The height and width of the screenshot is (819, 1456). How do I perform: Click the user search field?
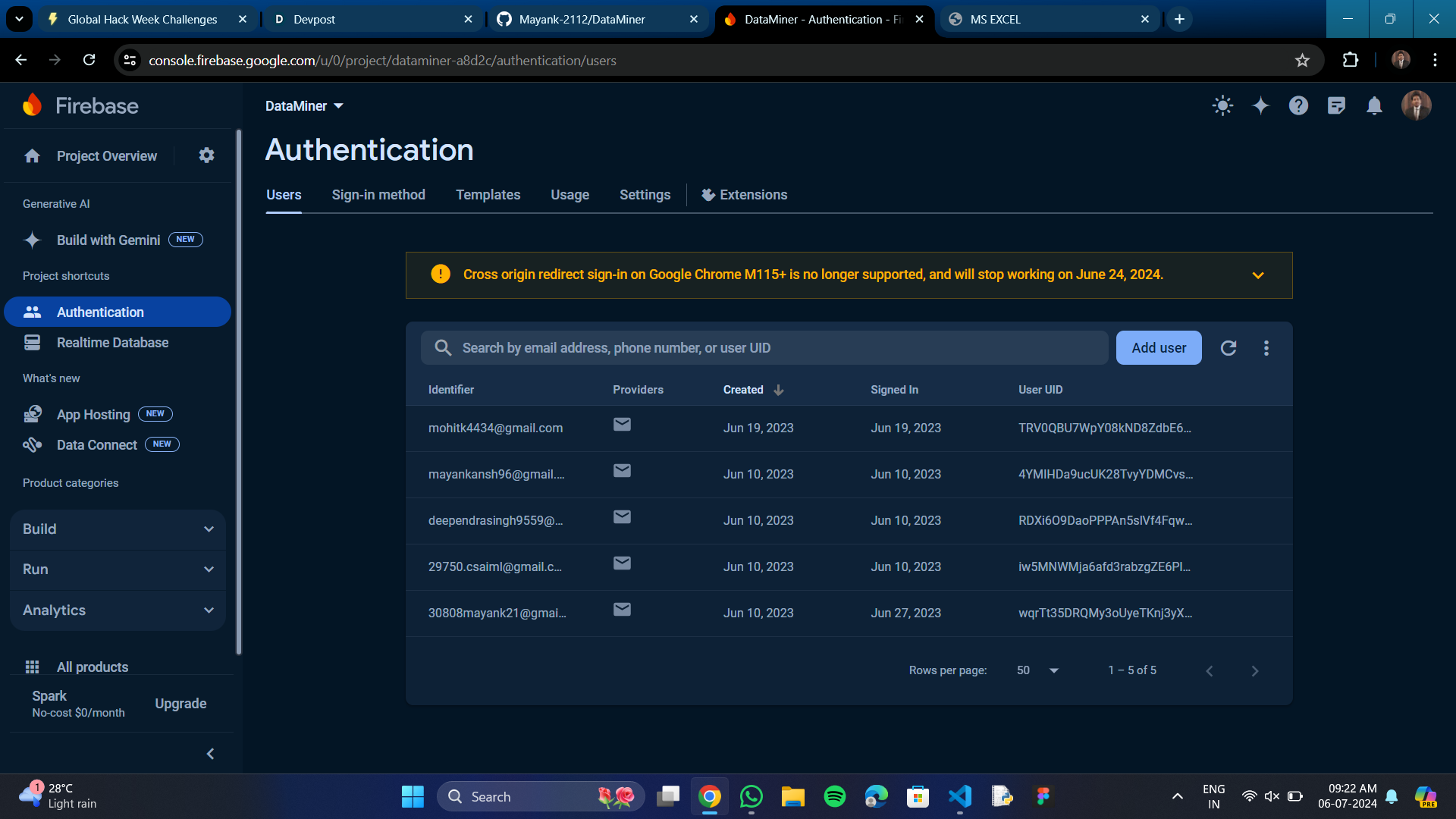(x=766, y=348)
